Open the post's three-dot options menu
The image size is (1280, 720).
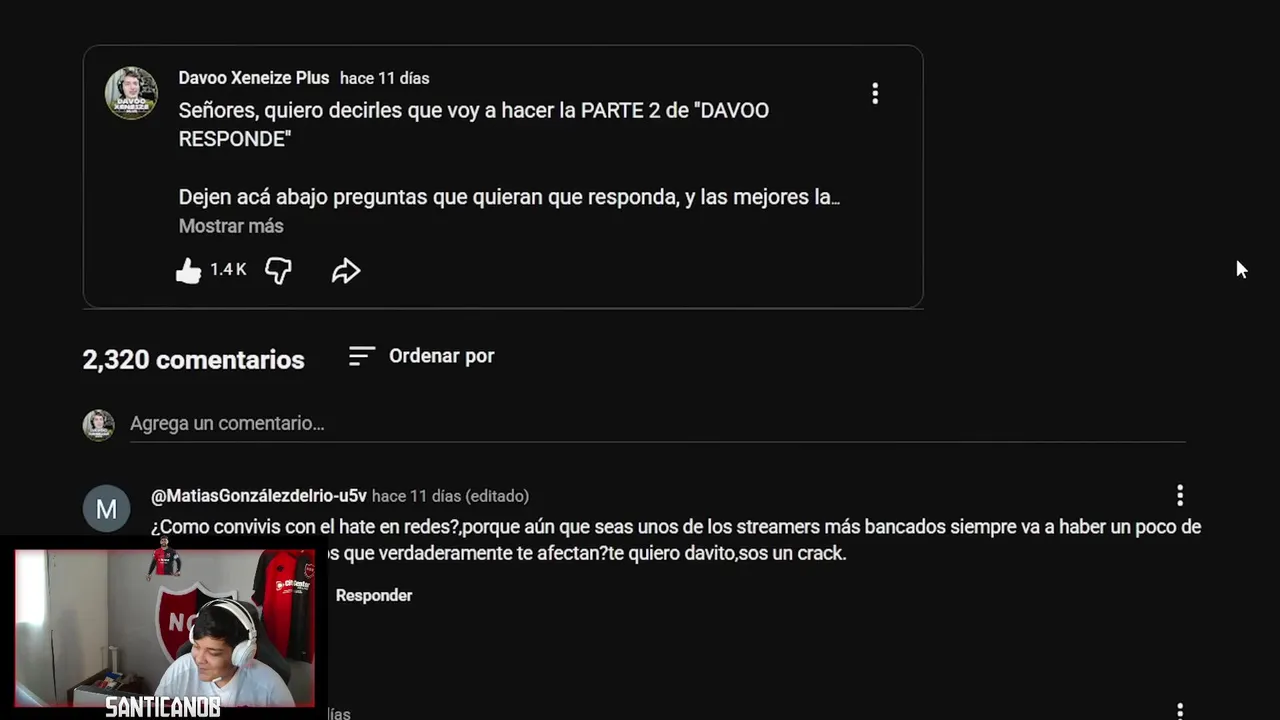pyautogui.click(x=875, y=93)
